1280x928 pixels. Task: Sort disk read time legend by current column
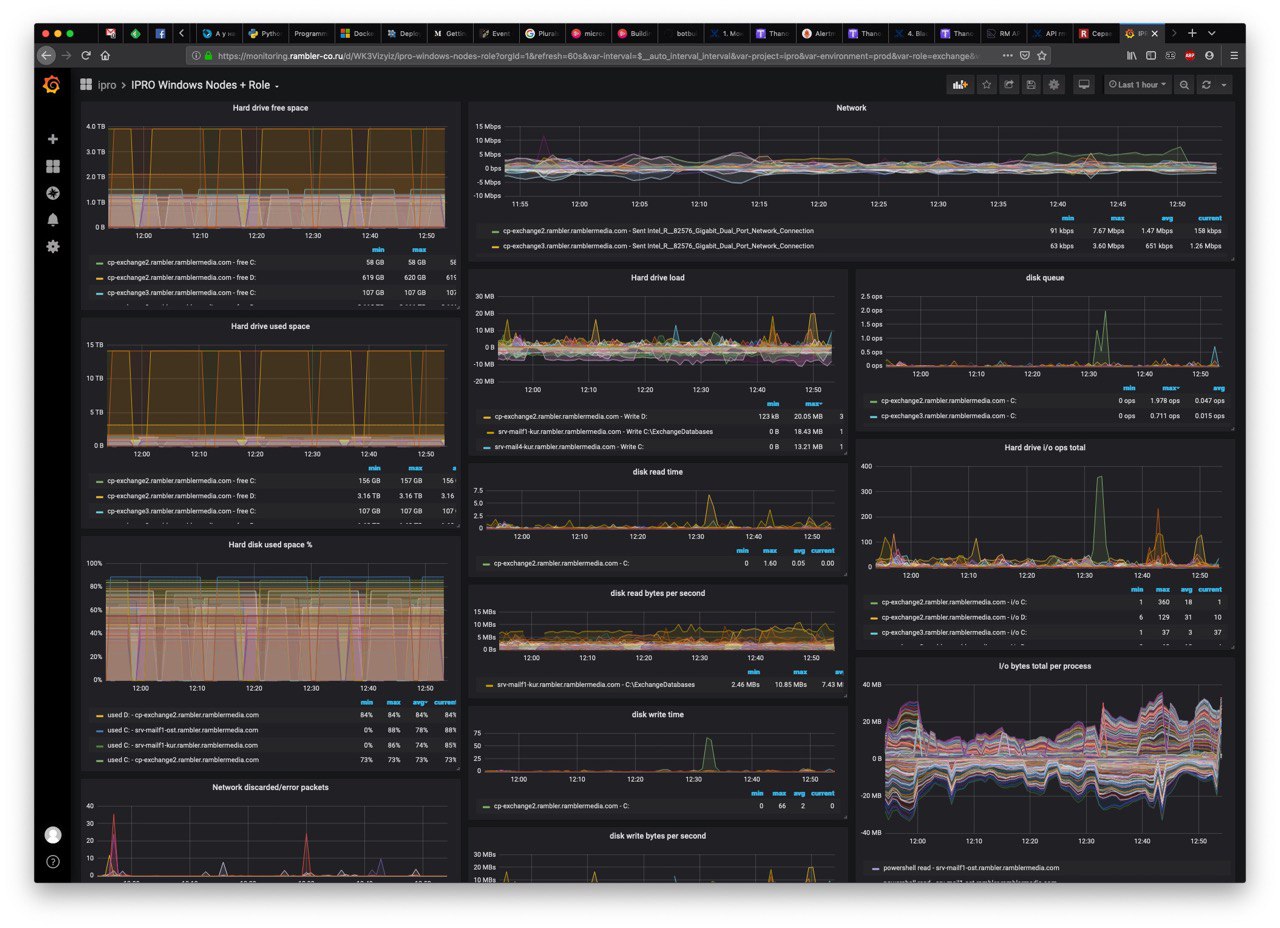click(822, 551)
